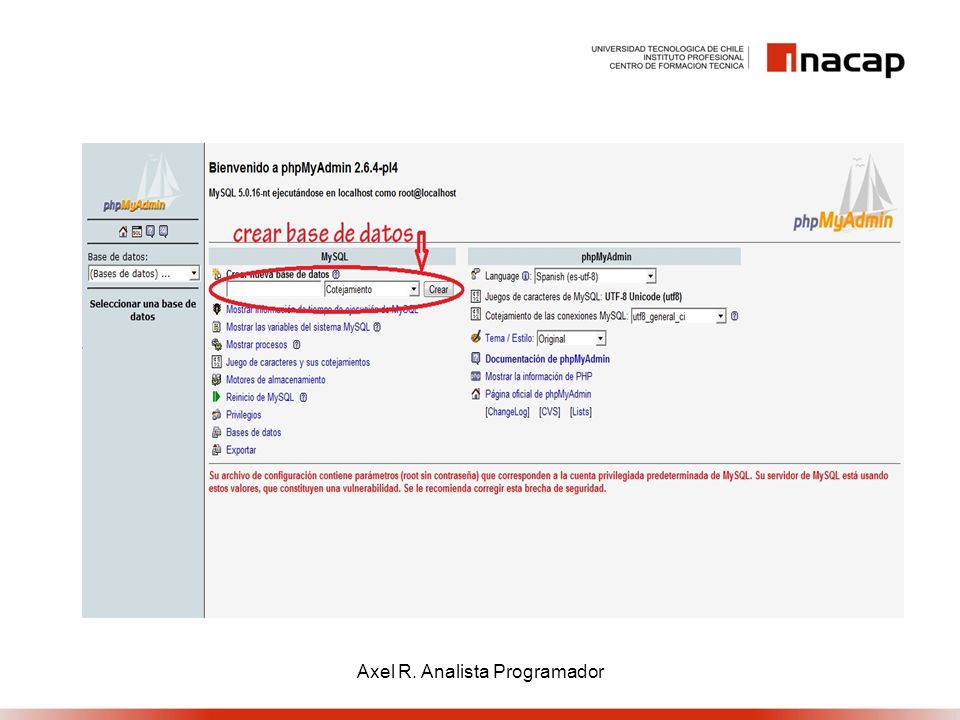Open help icon beside variables del sistema
The height and width of the screenshot is (720, 960).
click(377, 327)
